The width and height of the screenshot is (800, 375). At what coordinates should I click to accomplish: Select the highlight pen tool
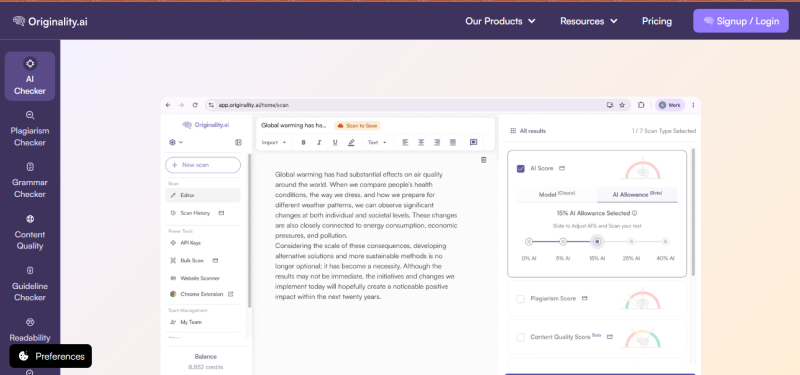351,142
